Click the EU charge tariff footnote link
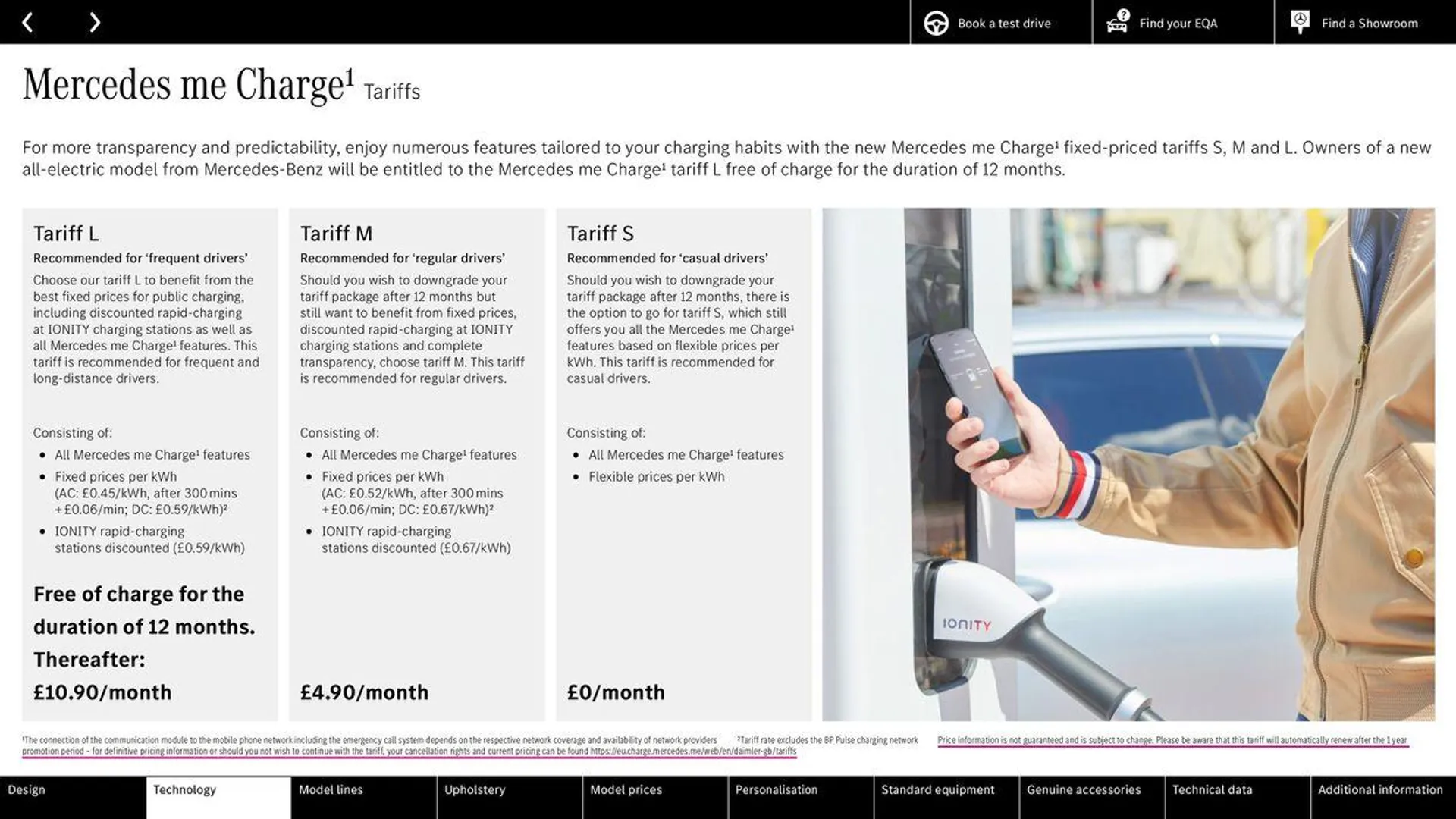 (693, 752)
